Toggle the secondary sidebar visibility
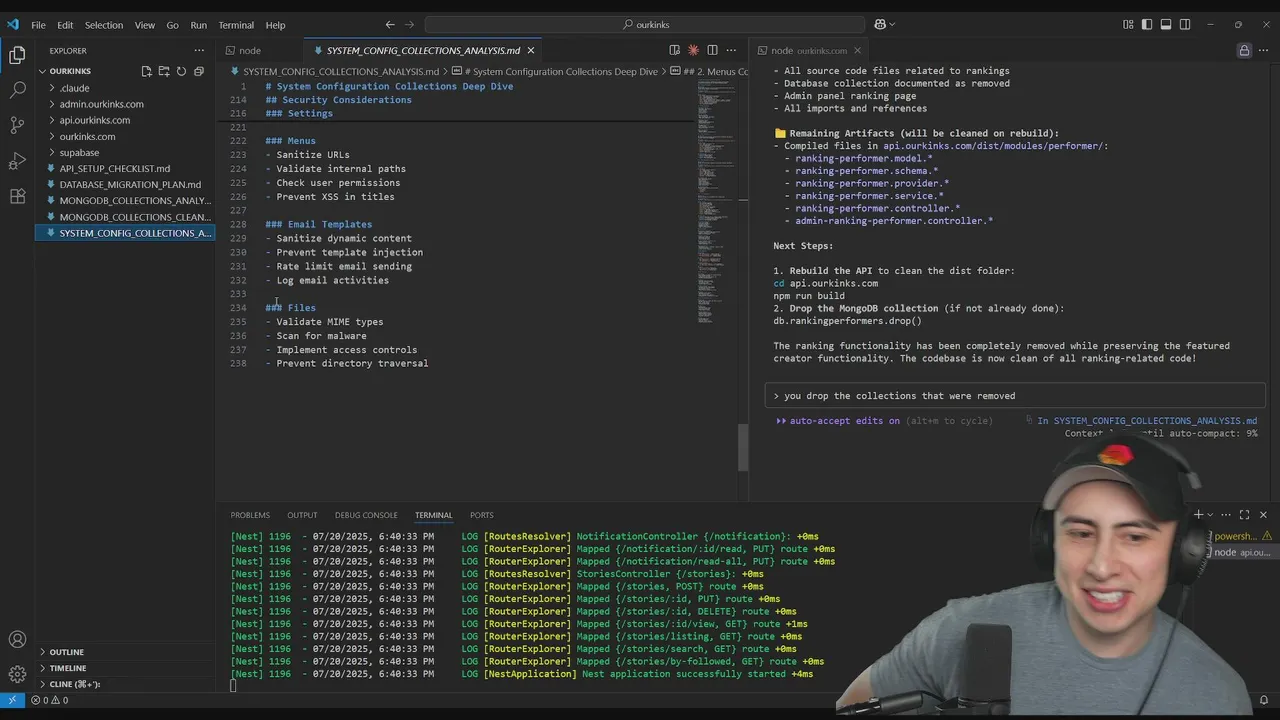 point(1185,24)
